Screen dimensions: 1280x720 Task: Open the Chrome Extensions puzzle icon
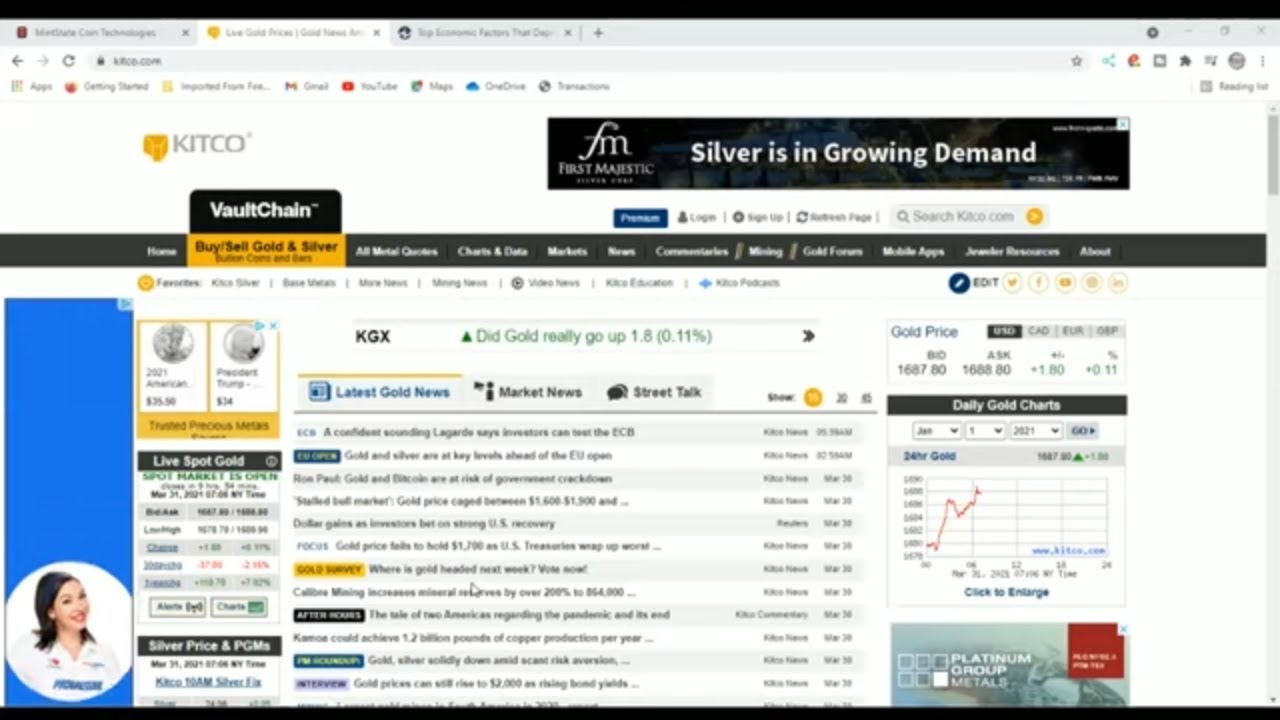click(1185, 61)
